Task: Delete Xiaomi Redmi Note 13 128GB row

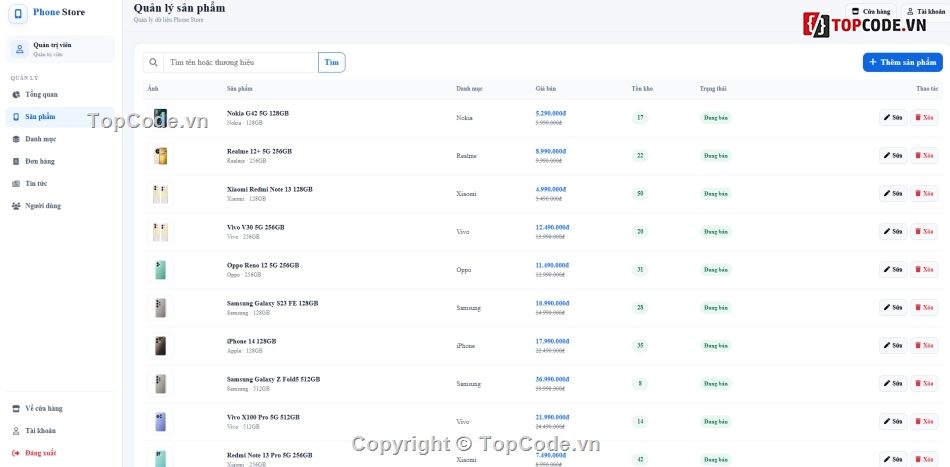Action: click(x=924, y=194)
